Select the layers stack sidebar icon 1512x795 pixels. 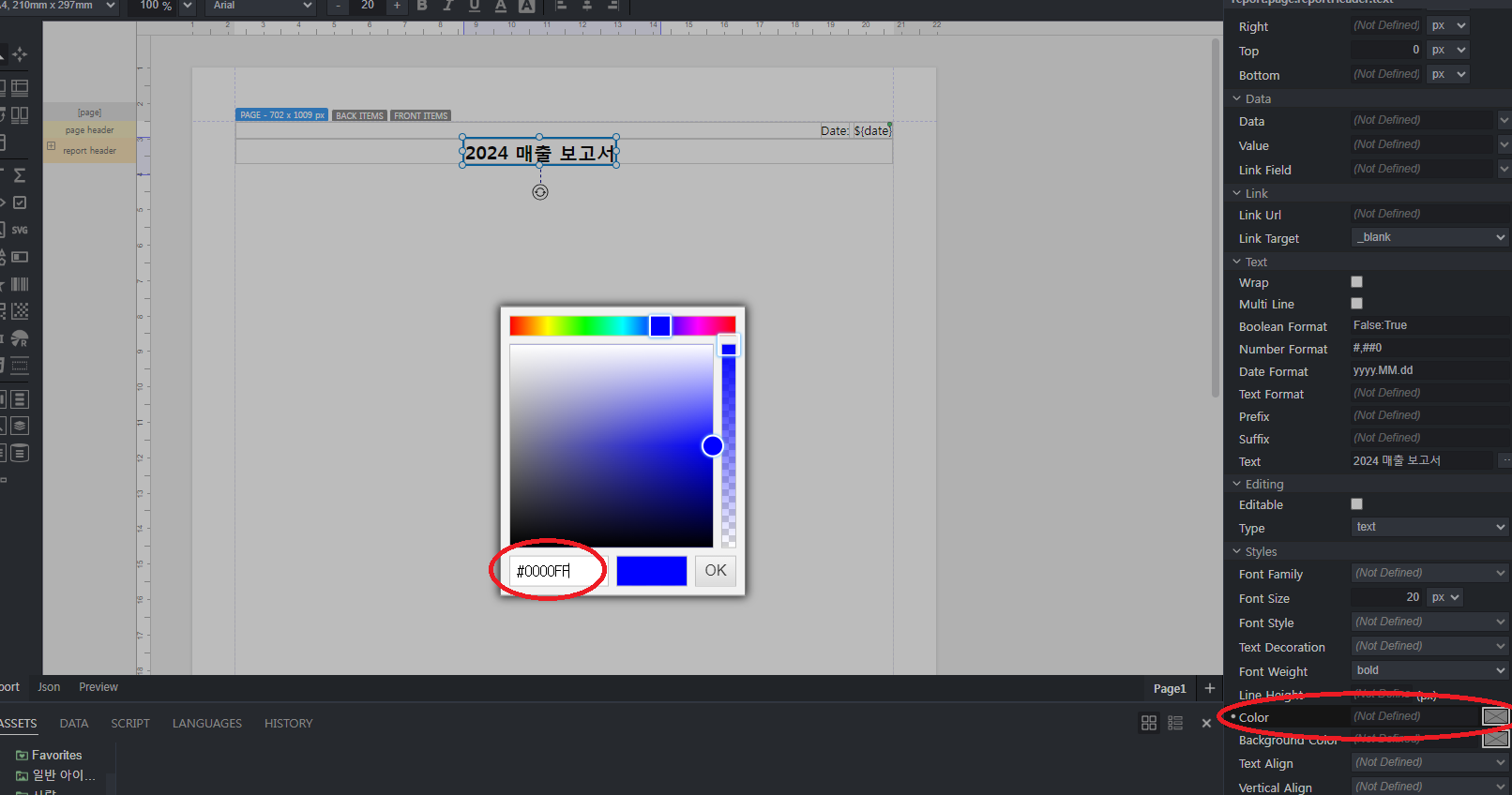coord(20,426)
